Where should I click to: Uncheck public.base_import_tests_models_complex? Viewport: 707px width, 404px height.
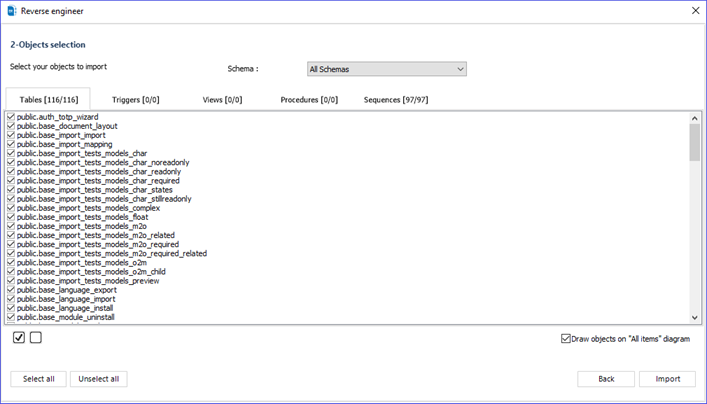point(11,208)
